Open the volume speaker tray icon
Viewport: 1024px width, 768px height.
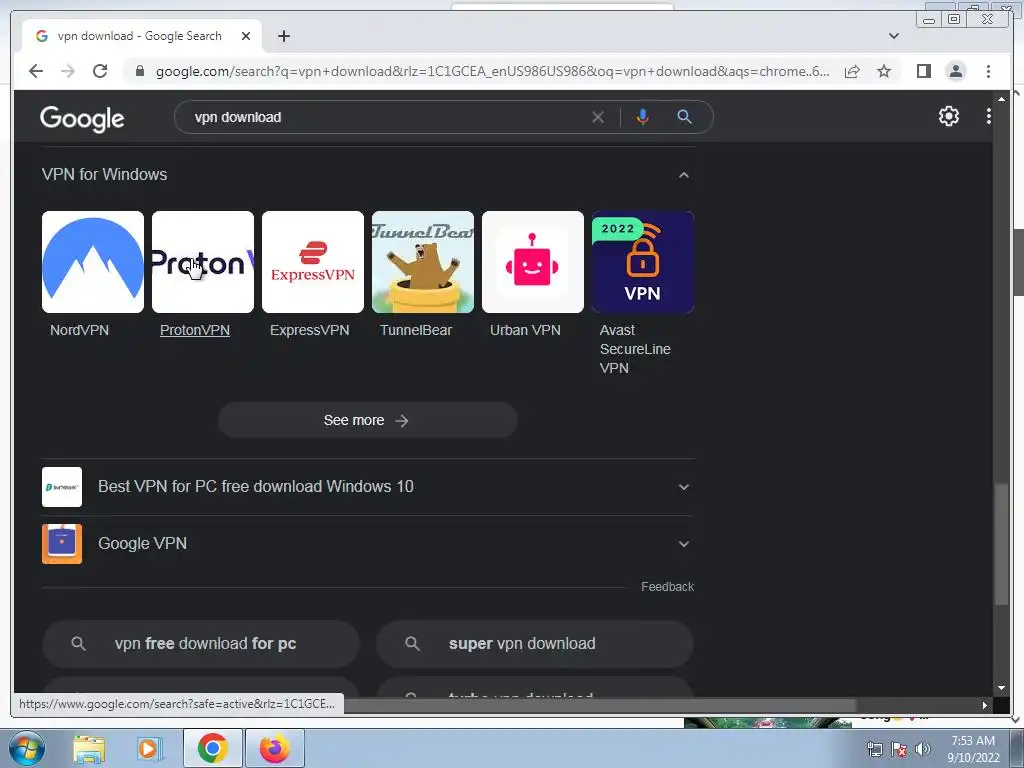[923, 749]
